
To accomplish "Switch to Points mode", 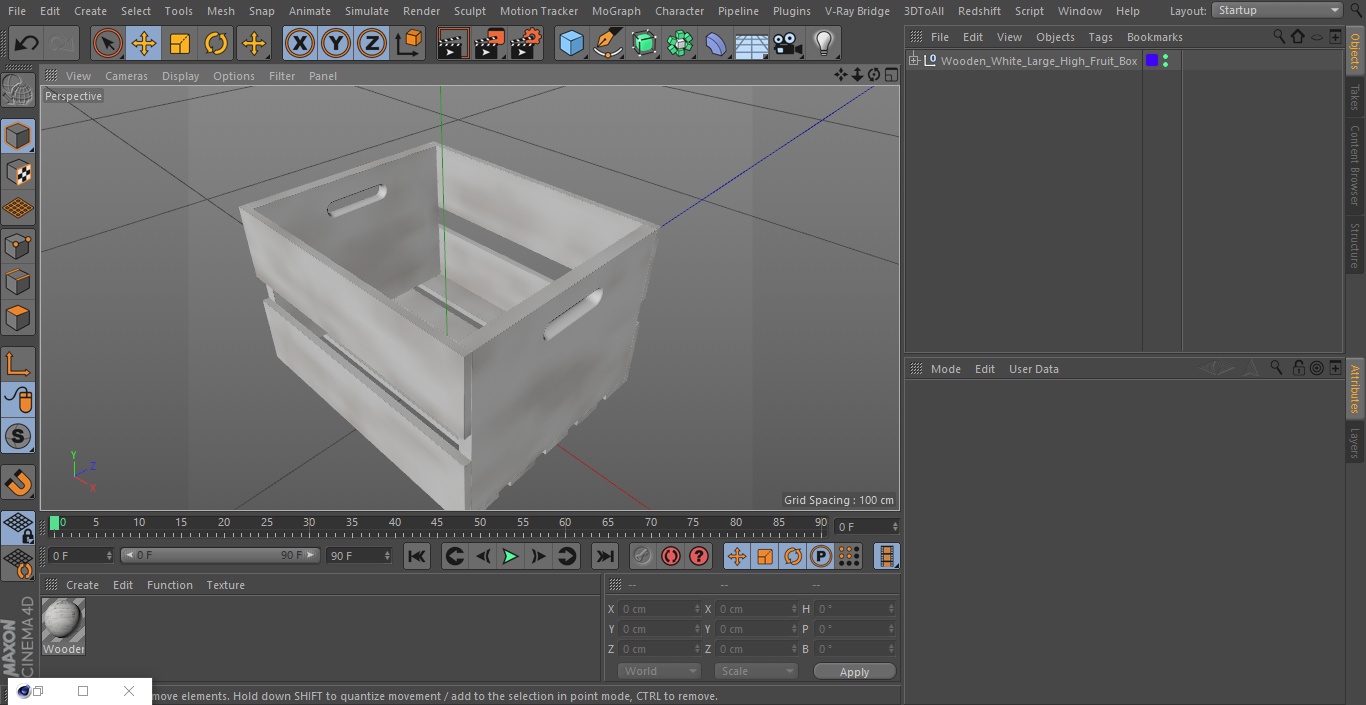I will click(18, 246).
